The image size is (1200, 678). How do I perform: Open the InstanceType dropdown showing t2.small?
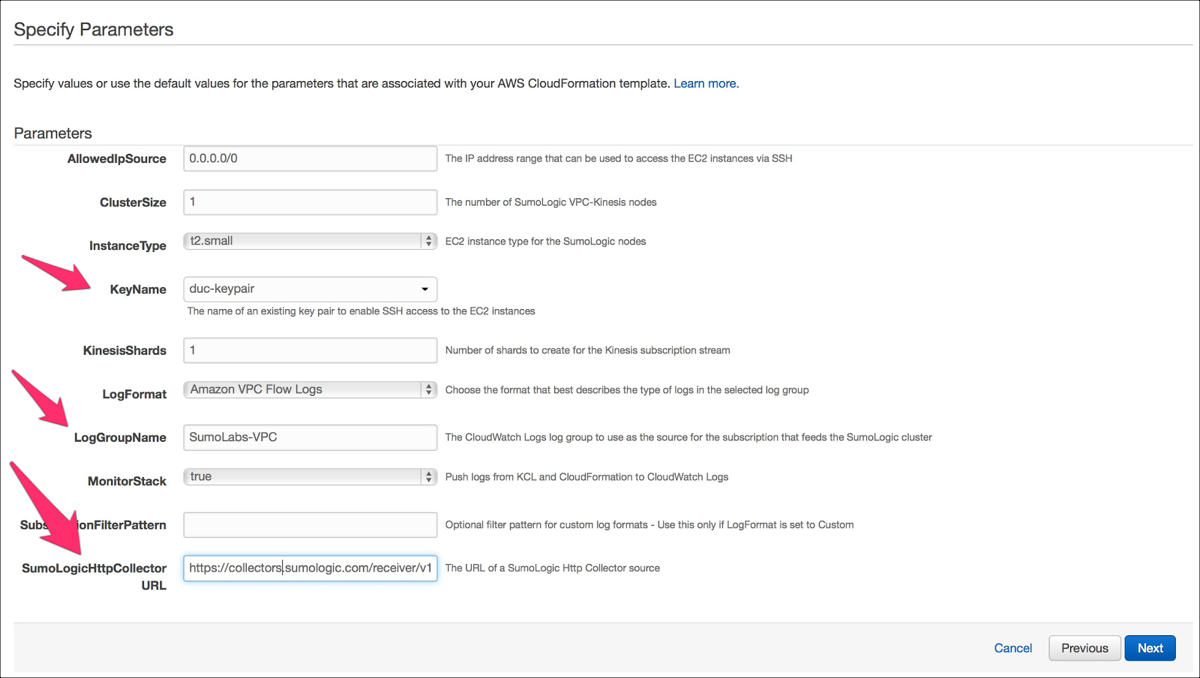pos(302,241)
